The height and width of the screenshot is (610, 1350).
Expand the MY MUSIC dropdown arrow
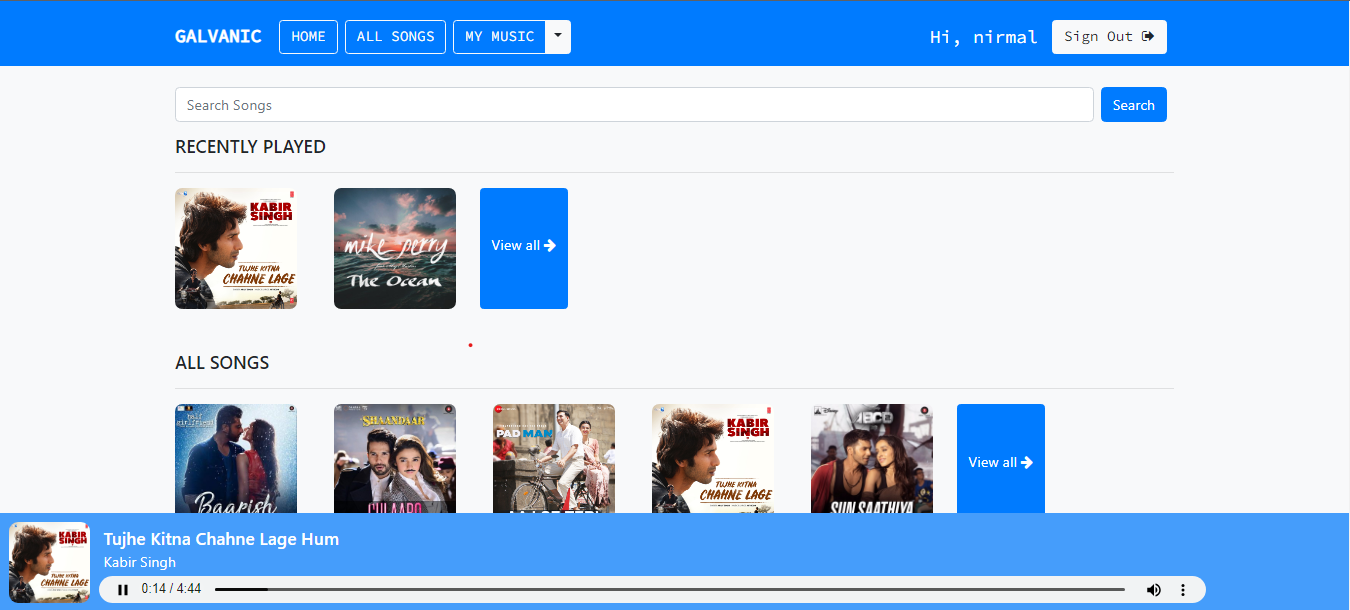(x=558, y=37)
